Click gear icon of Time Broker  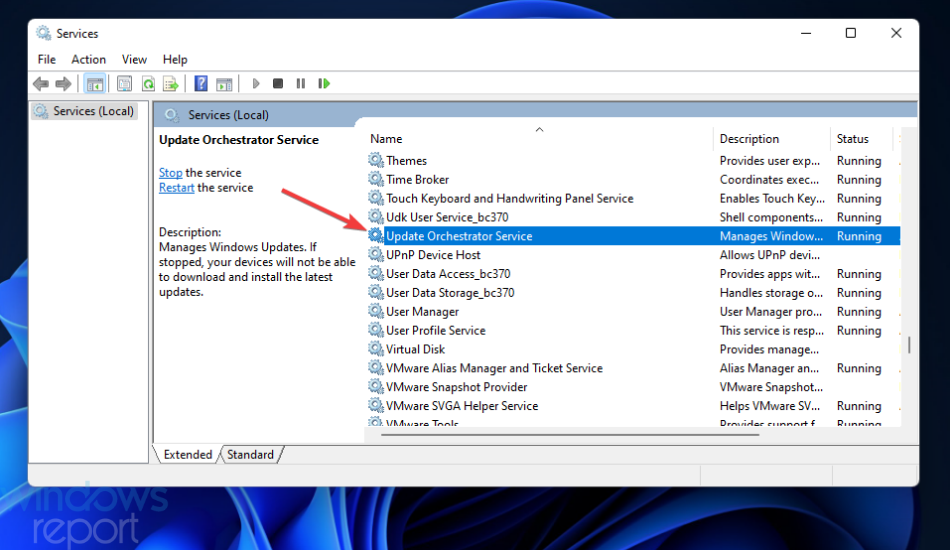coord(376,179)
